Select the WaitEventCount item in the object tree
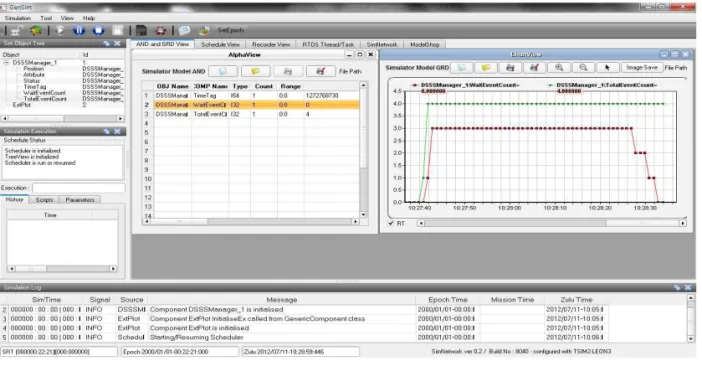 [44, 93]
